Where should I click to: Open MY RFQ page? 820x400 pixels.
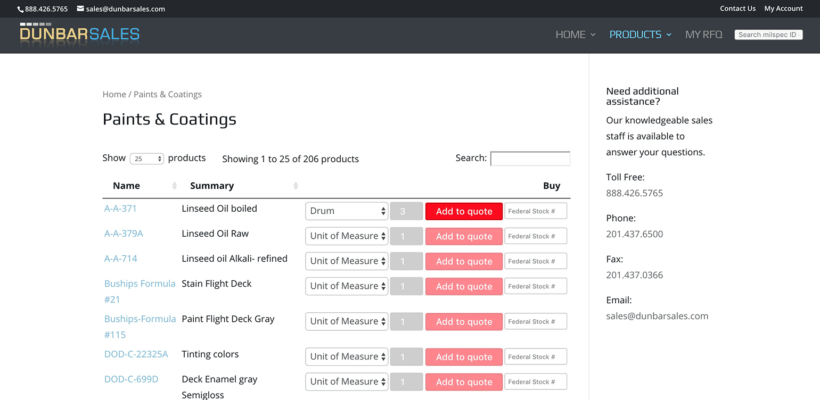[703, 35]
